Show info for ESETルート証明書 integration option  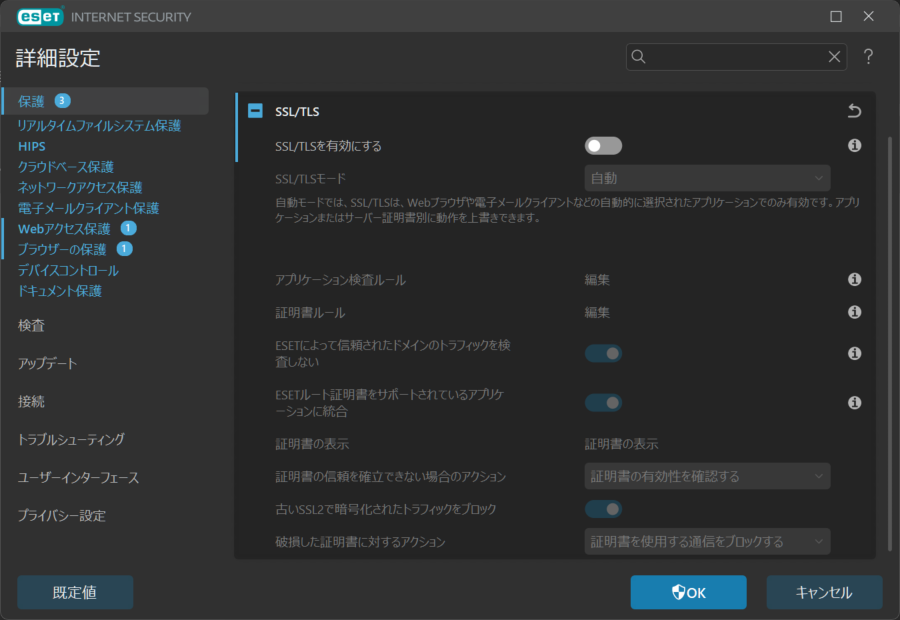[854, 403]
